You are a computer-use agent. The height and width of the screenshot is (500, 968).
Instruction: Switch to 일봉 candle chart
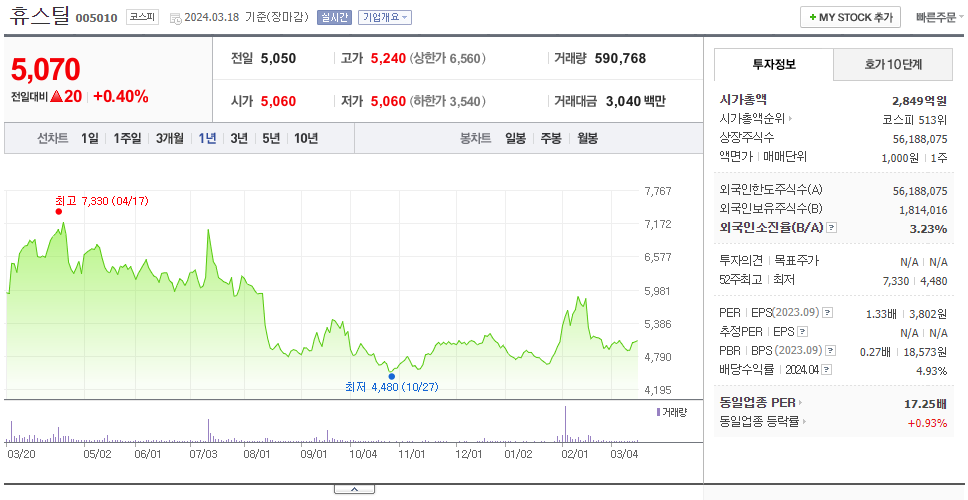[x=515, y=138]
